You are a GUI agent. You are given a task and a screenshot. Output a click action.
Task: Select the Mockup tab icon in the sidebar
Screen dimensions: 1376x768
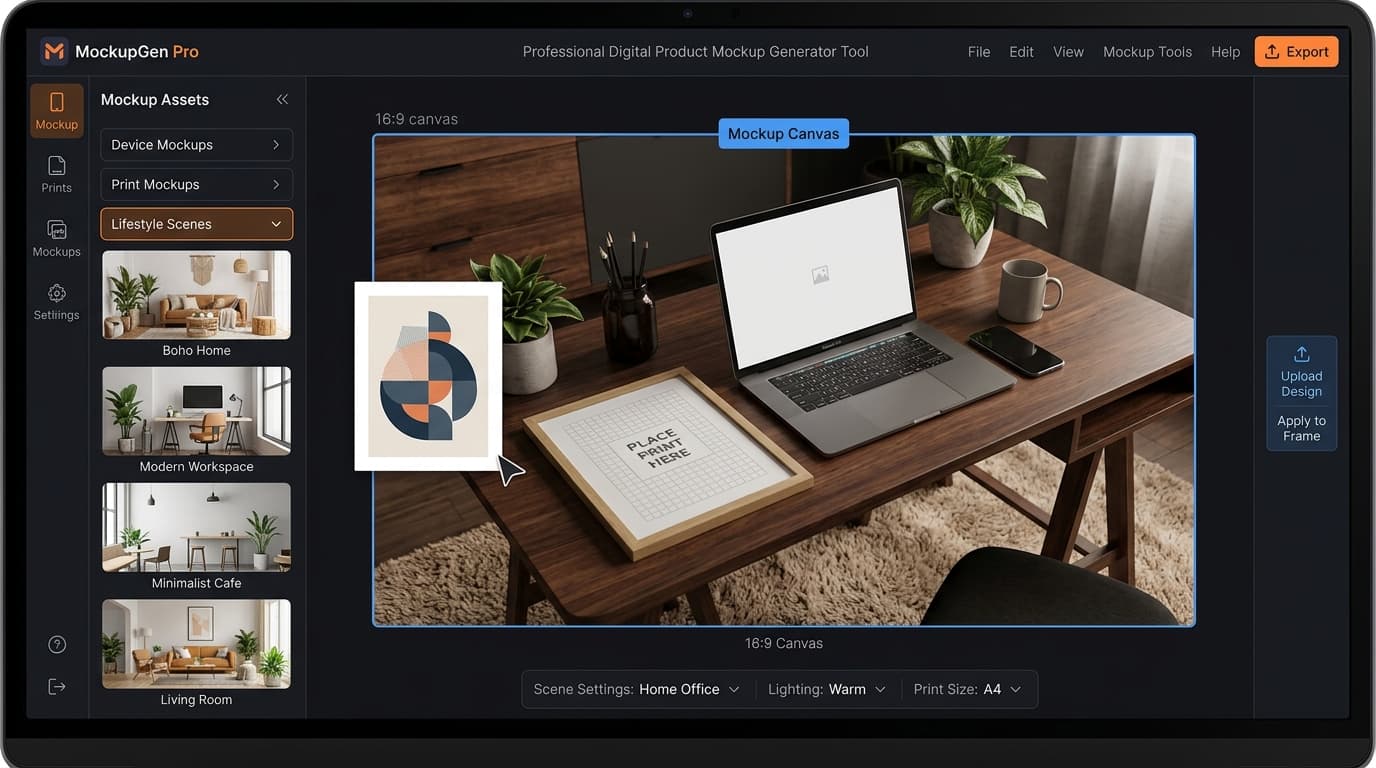click(56, 108)
